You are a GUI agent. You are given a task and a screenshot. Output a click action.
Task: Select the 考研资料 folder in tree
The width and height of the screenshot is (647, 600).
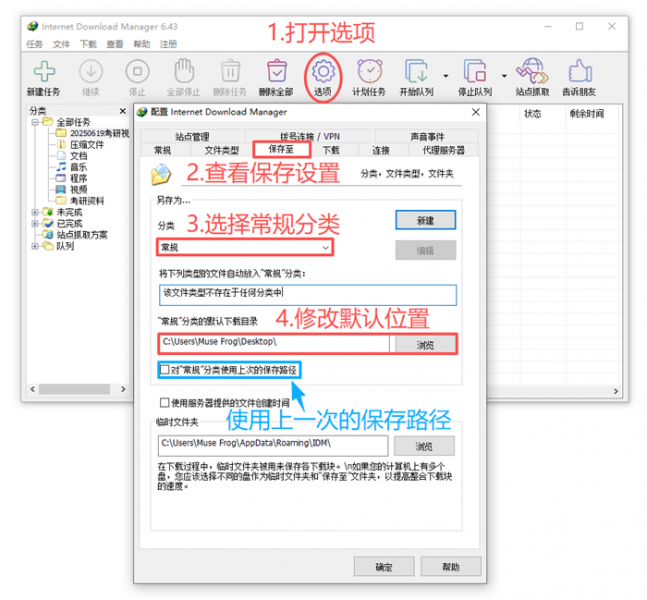[x=87, y=201]
